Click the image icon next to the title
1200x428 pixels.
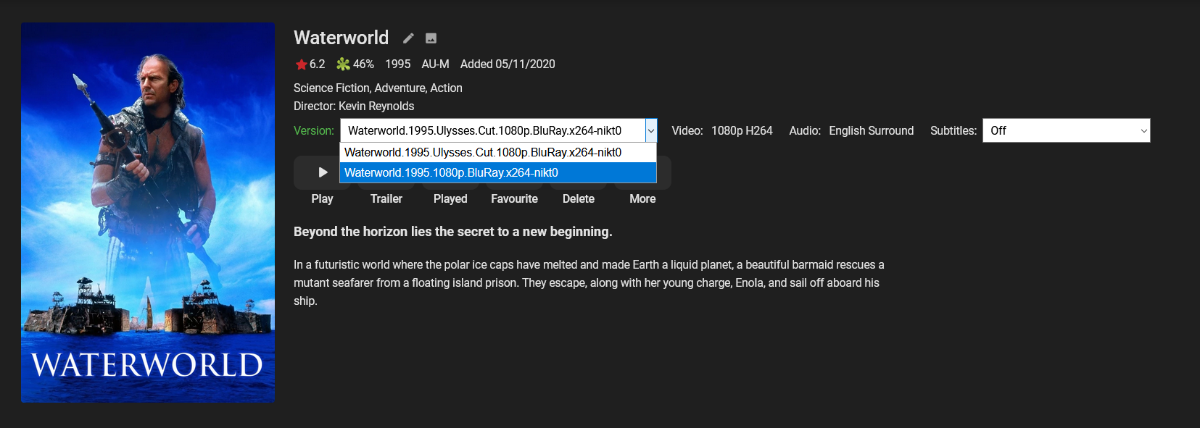(431, 39)
